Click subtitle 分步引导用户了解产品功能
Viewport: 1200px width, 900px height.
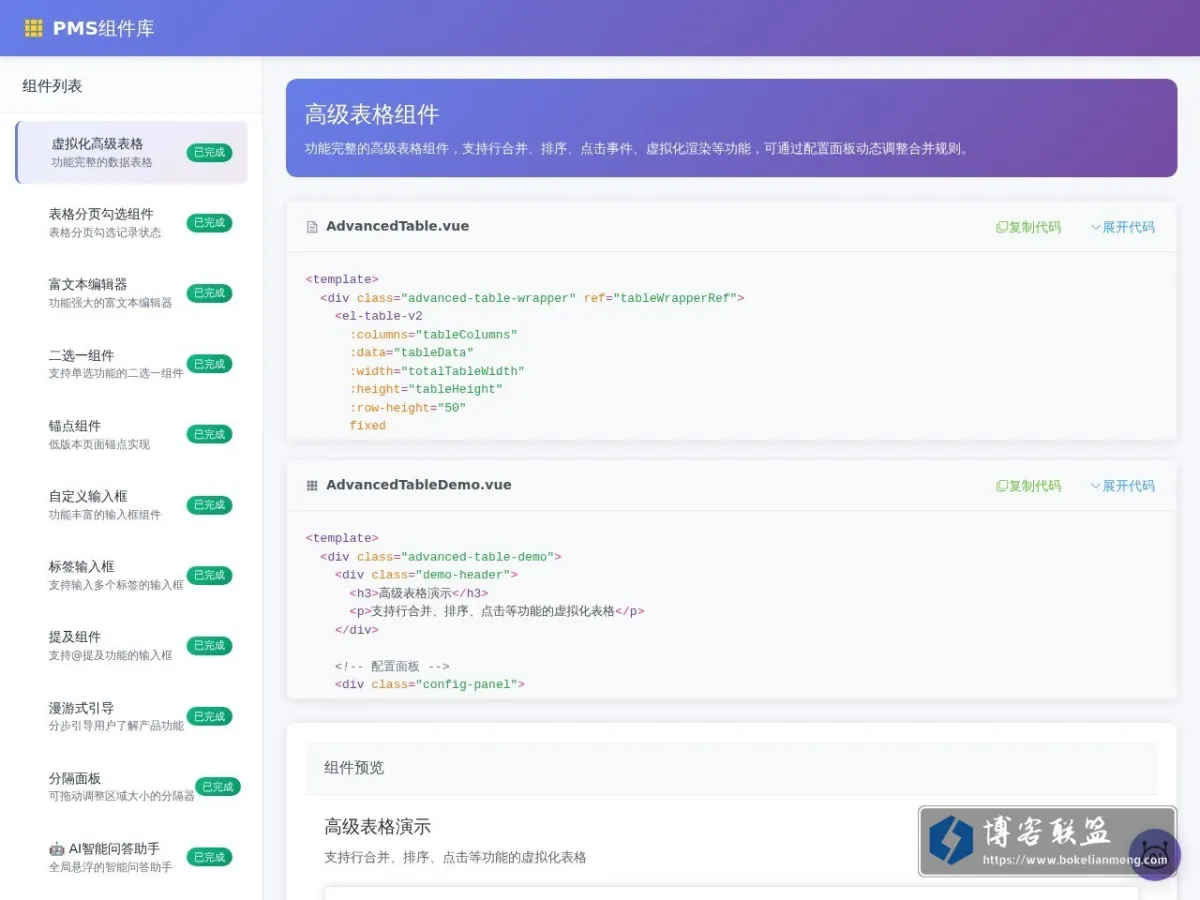tap(116, 726)
